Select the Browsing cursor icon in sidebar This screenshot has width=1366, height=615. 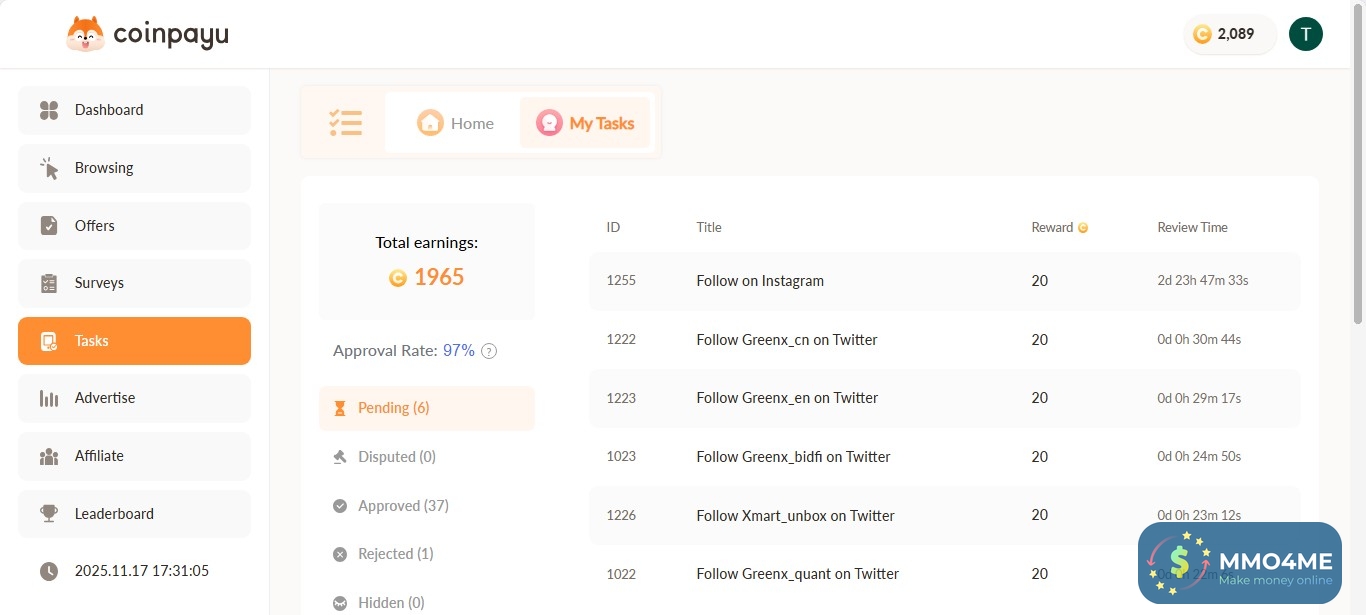click(x=48, y=168)
